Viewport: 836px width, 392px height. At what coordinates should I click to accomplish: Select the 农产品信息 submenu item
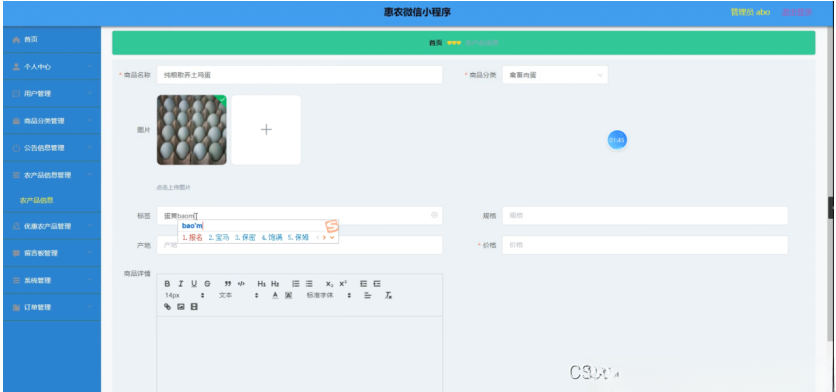pos(36,201)
